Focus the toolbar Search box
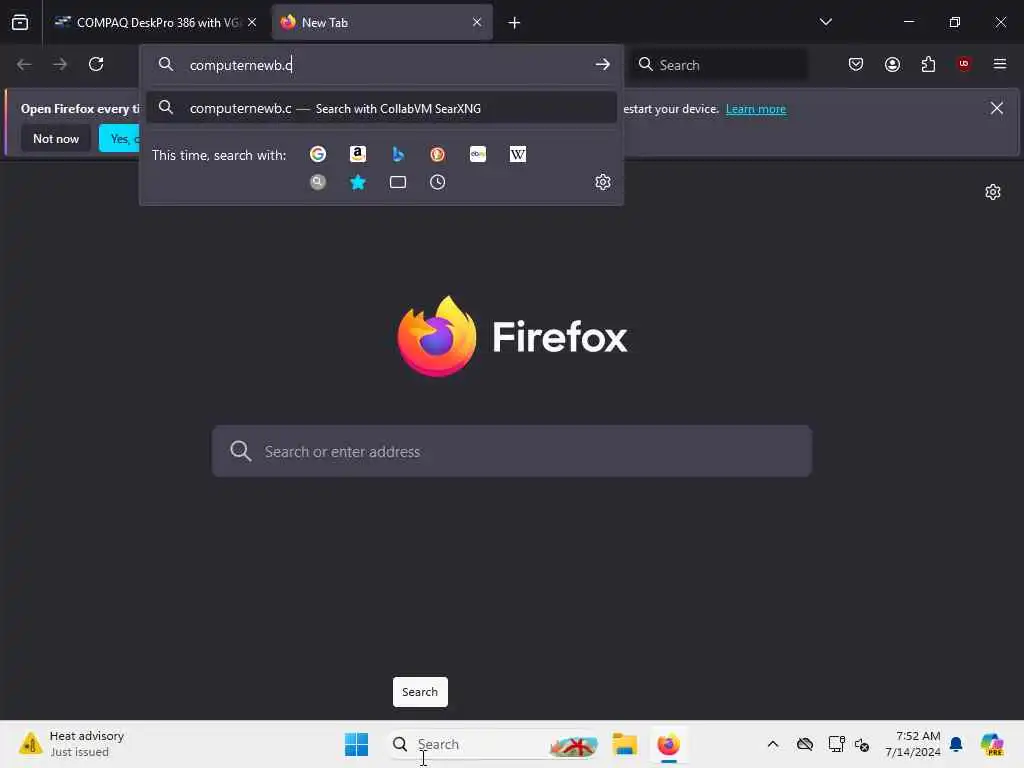The height and width of the screenshot is (768, 1024). click(719, 65)
